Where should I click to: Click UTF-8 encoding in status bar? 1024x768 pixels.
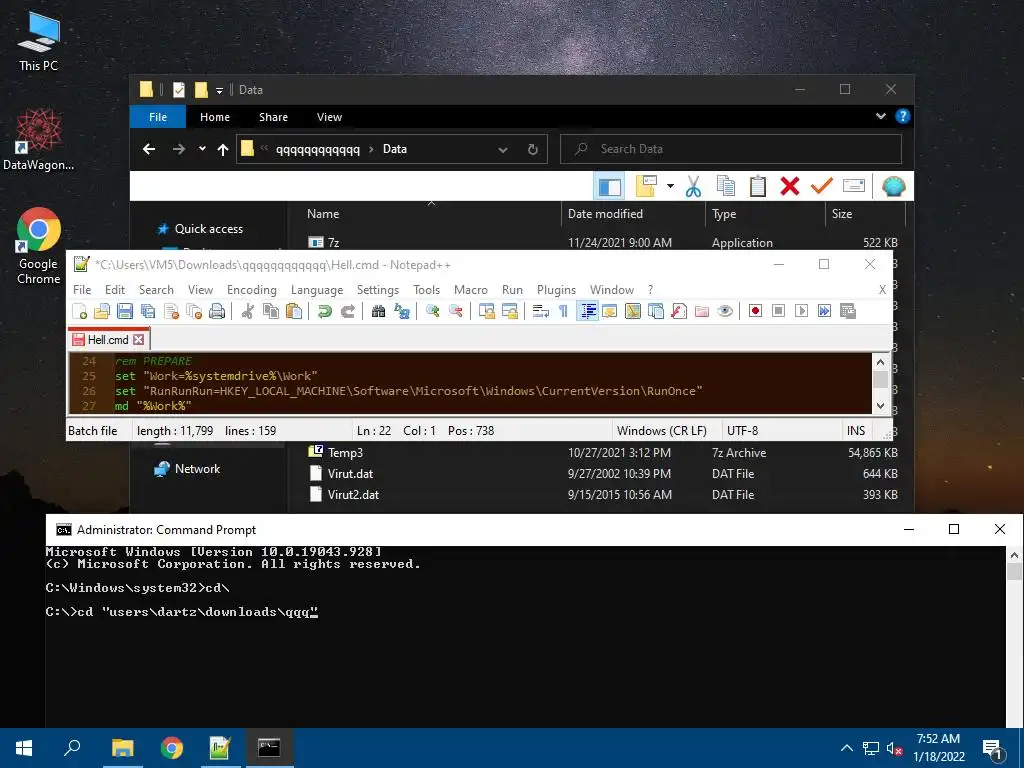point(743,431)
